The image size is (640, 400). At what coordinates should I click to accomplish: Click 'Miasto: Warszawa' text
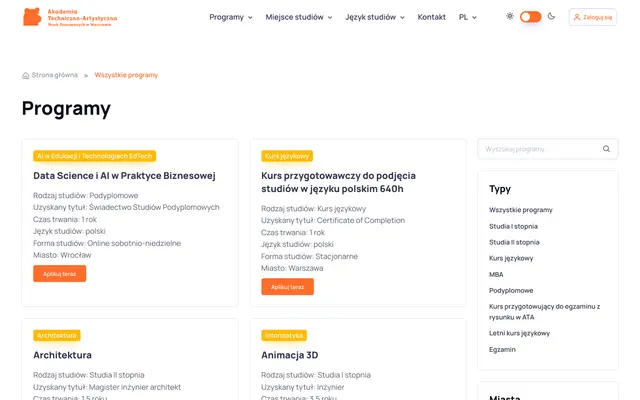(292, 268)
